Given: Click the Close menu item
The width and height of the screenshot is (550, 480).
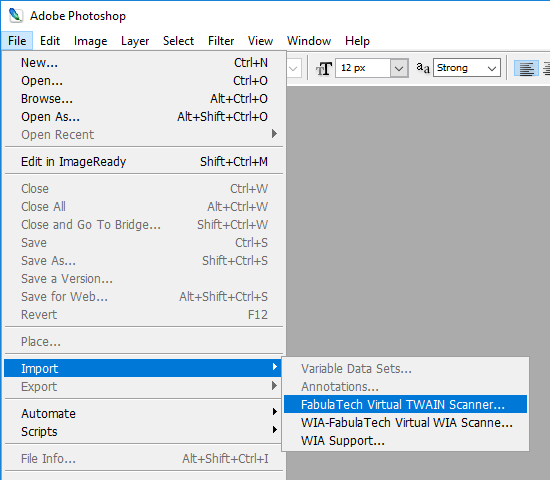Looking at the screenshot, I should (143, 189).
